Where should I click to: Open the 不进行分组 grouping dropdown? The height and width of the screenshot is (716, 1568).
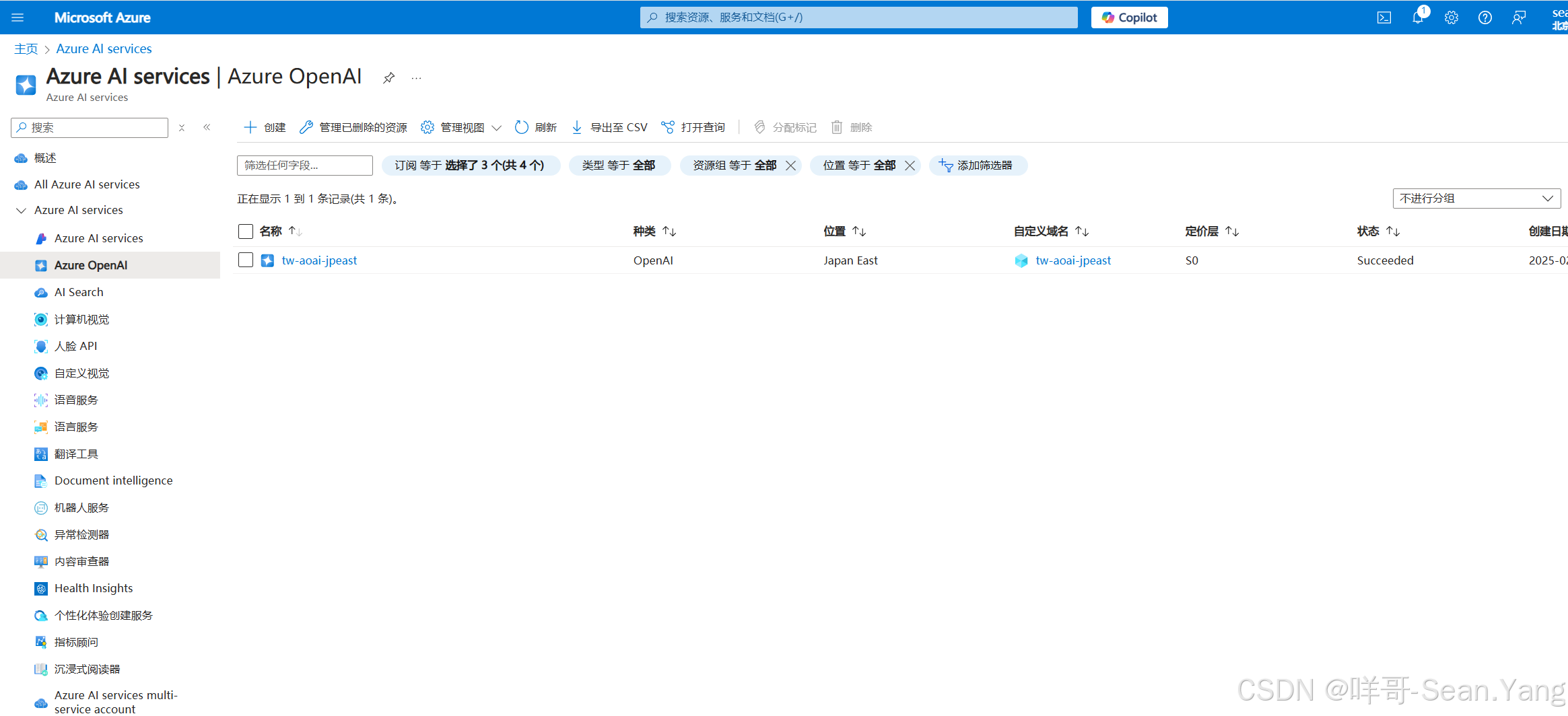point(1476,199)
